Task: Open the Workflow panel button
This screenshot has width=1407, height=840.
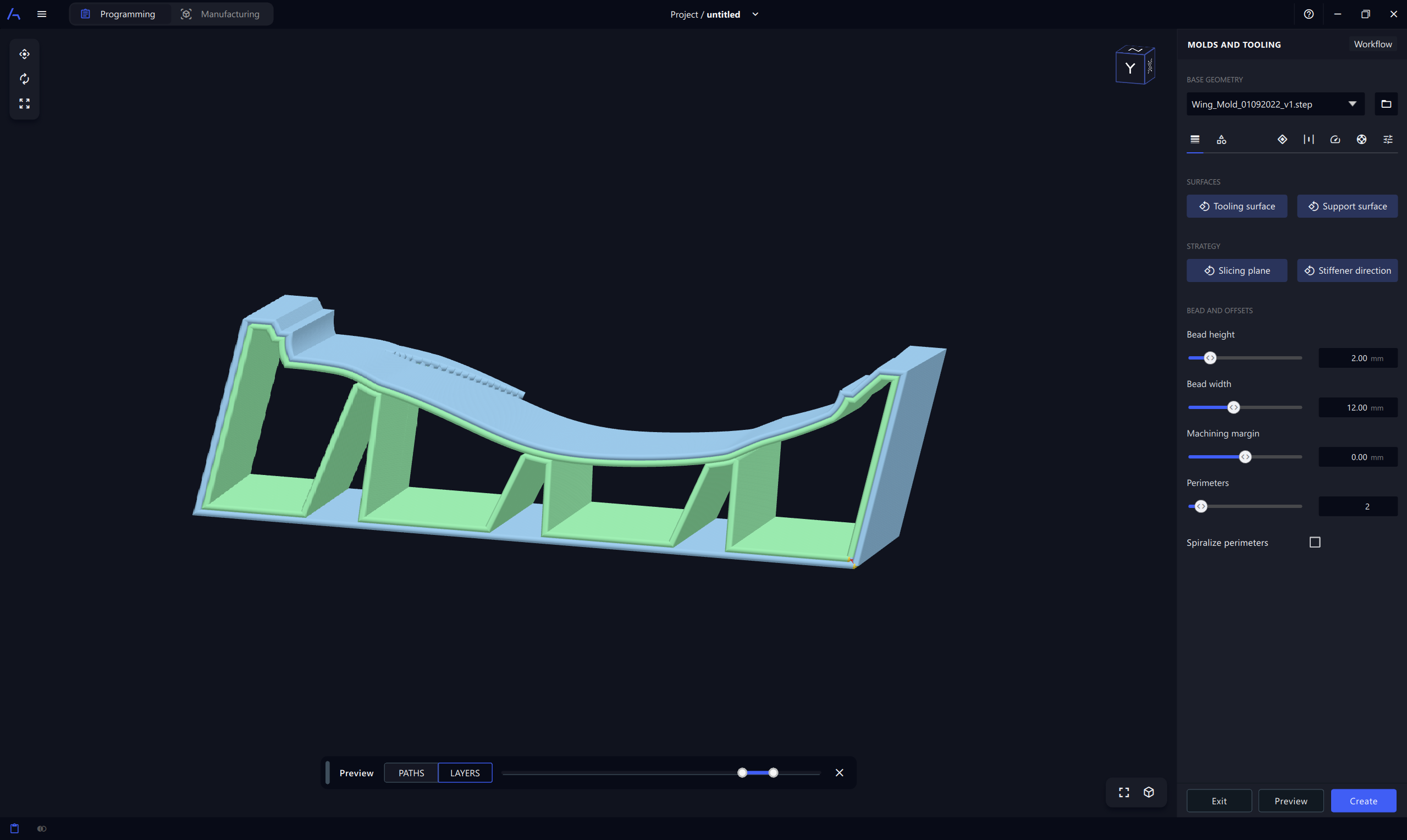Action: (x=1372, y=44)
